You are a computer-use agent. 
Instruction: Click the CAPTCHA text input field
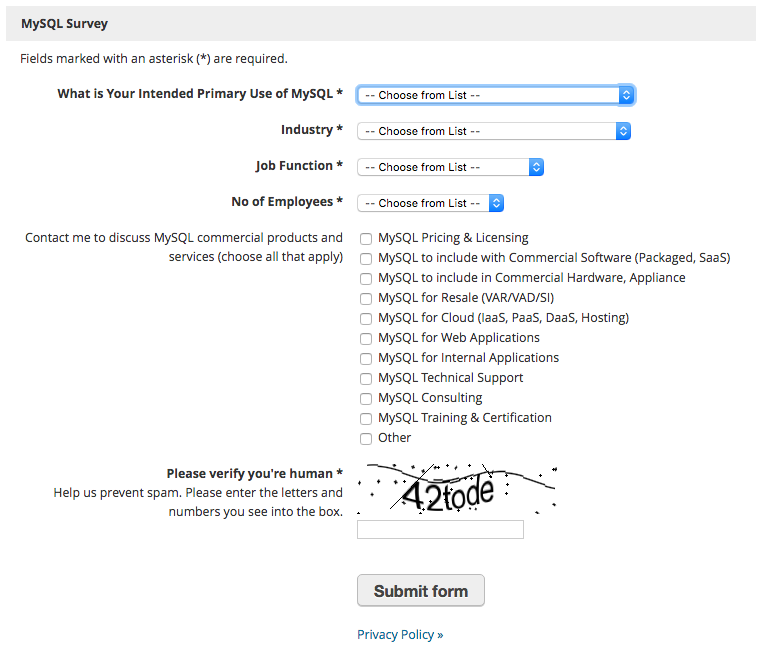[440, 530]
